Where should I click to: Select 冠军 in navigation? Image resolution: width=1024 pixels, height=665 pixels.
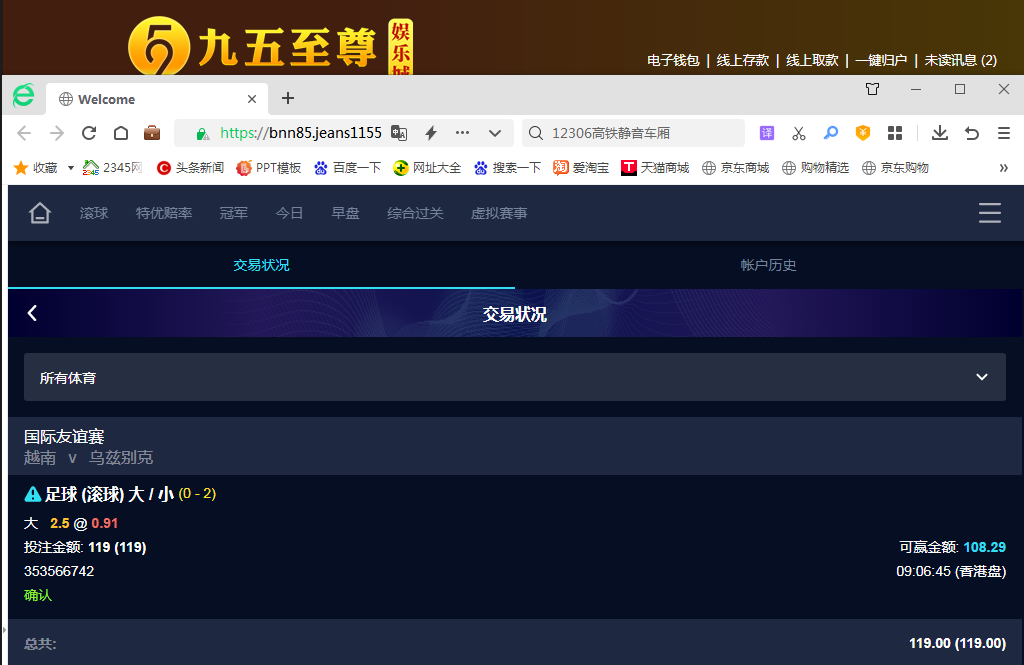point(234,213)
